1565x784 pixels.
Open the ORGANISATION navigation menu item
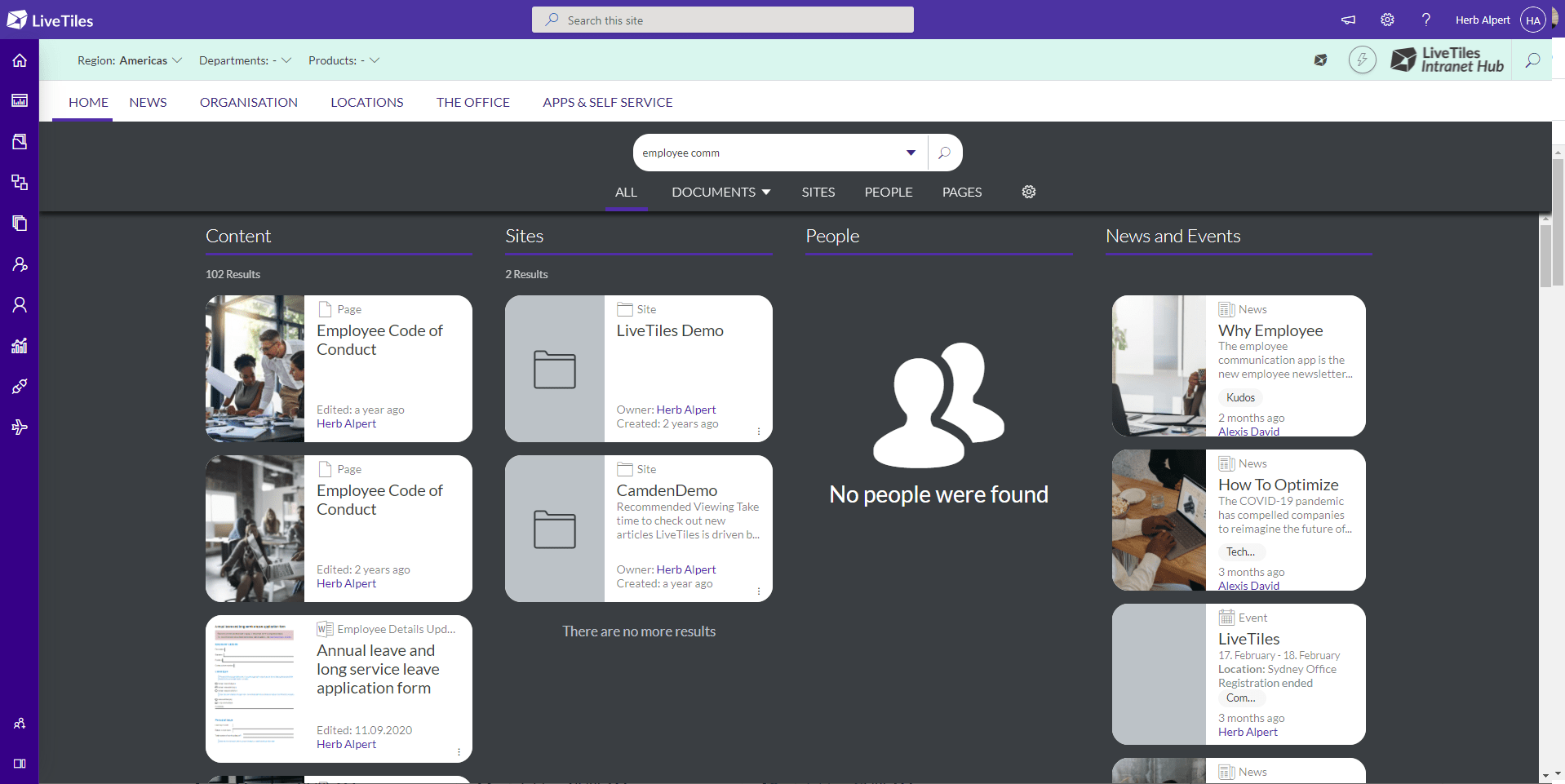pos(249,102)
